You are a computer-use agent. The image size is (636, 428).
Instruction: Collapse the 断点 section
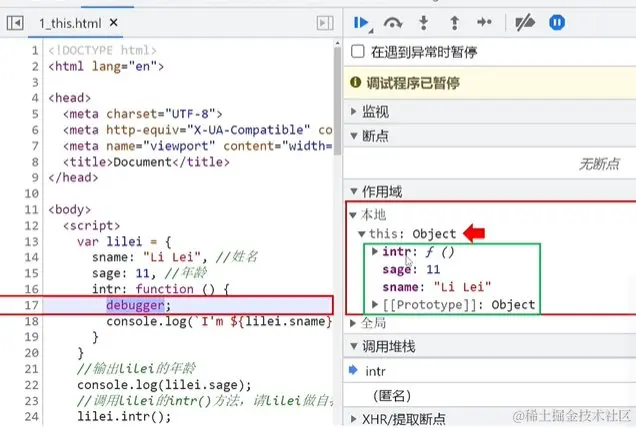[x=354, y=136]
